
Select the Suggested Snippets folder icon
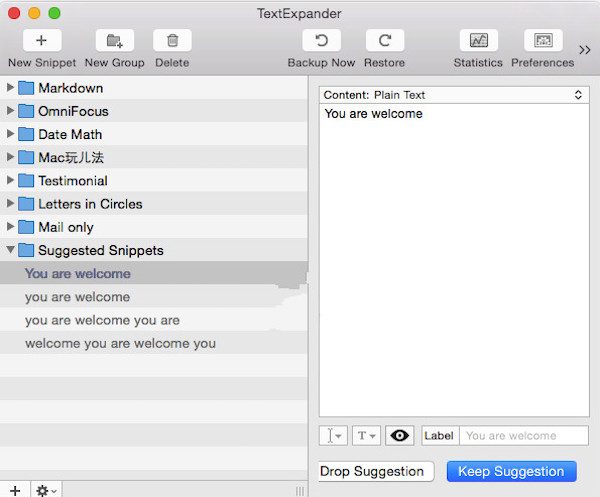[26, 250]
